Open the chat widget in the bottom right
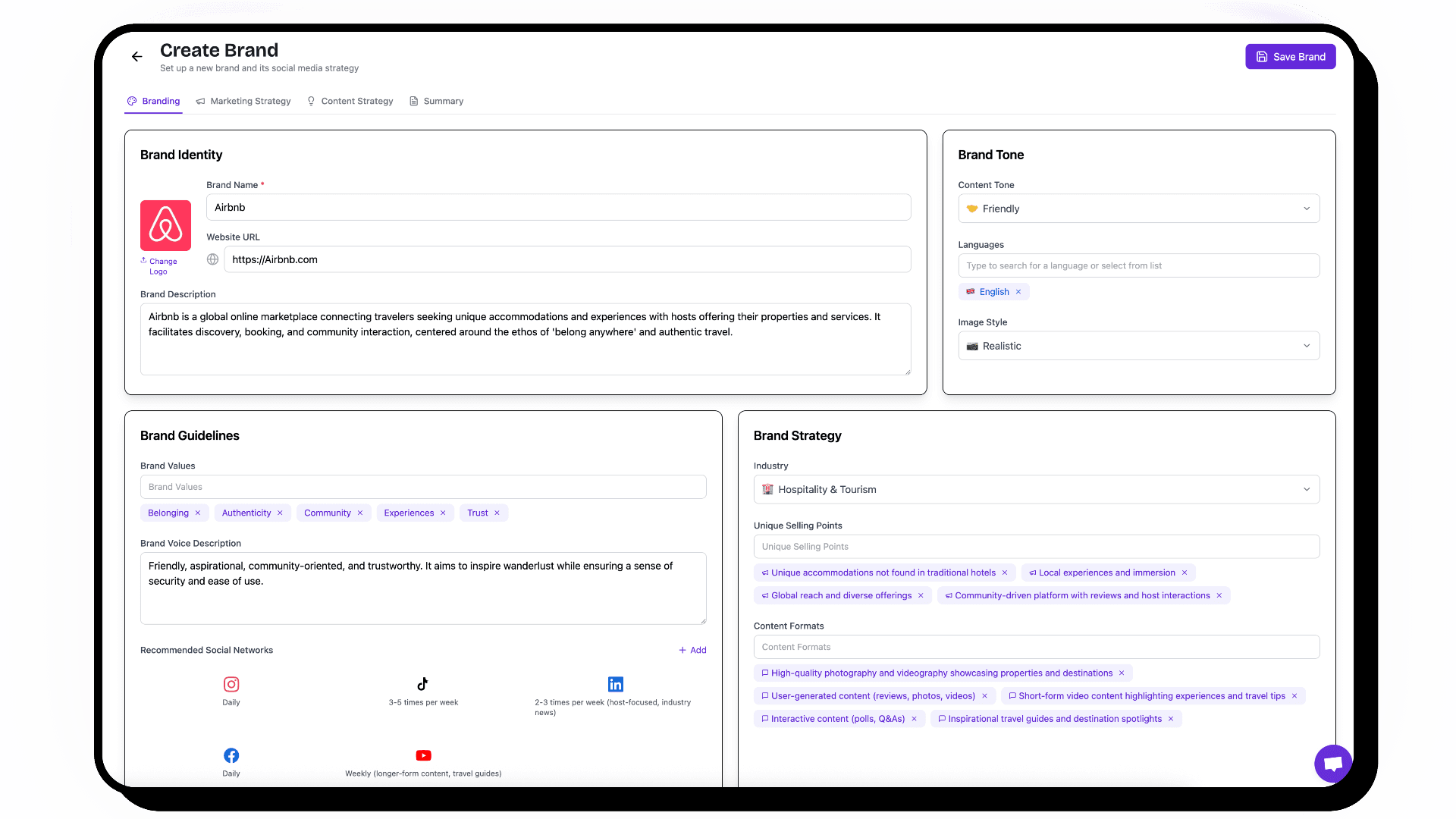 pyautogui.click(x=1332, y=763)
